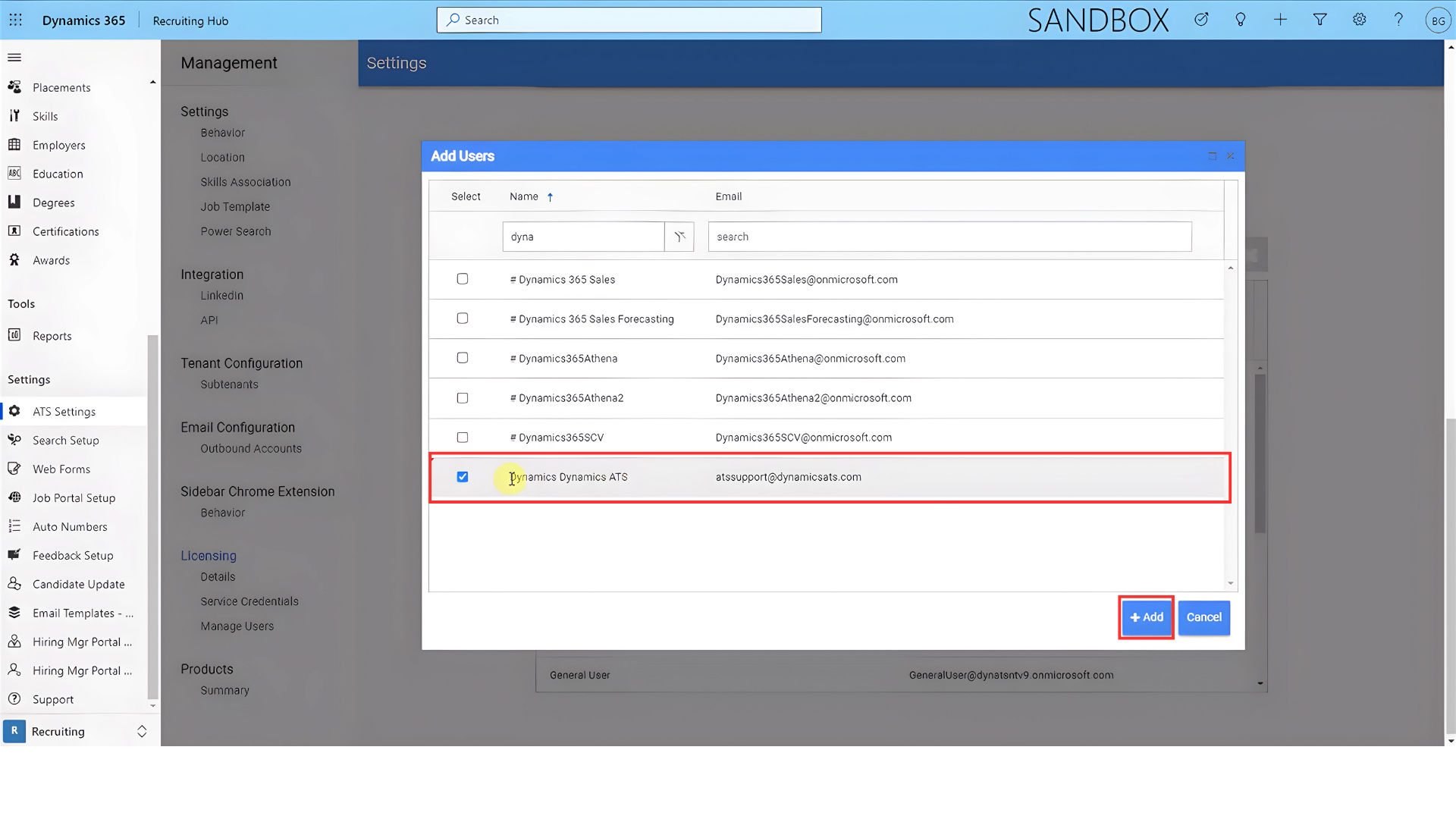Click Cancel in the Add Users dialog
The width and height of the screenshot is (1456, 819).
1204,617
